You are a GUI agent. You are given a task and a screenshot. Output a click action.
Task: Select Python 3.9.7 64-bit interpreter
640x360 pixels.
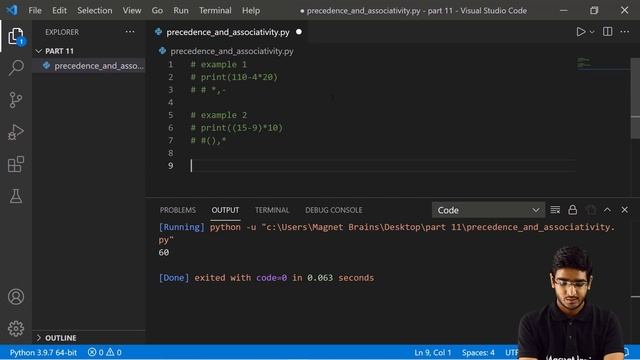click(x=43, y=353)
